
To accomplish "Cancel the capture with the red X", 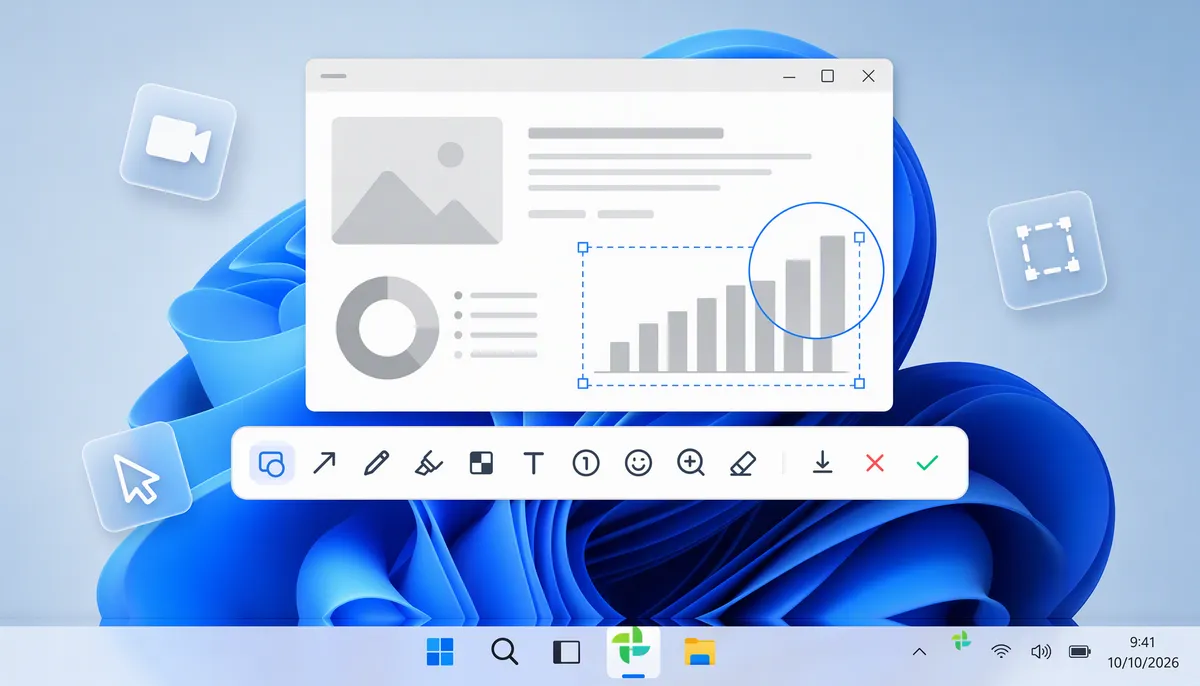I will [875, 463].
